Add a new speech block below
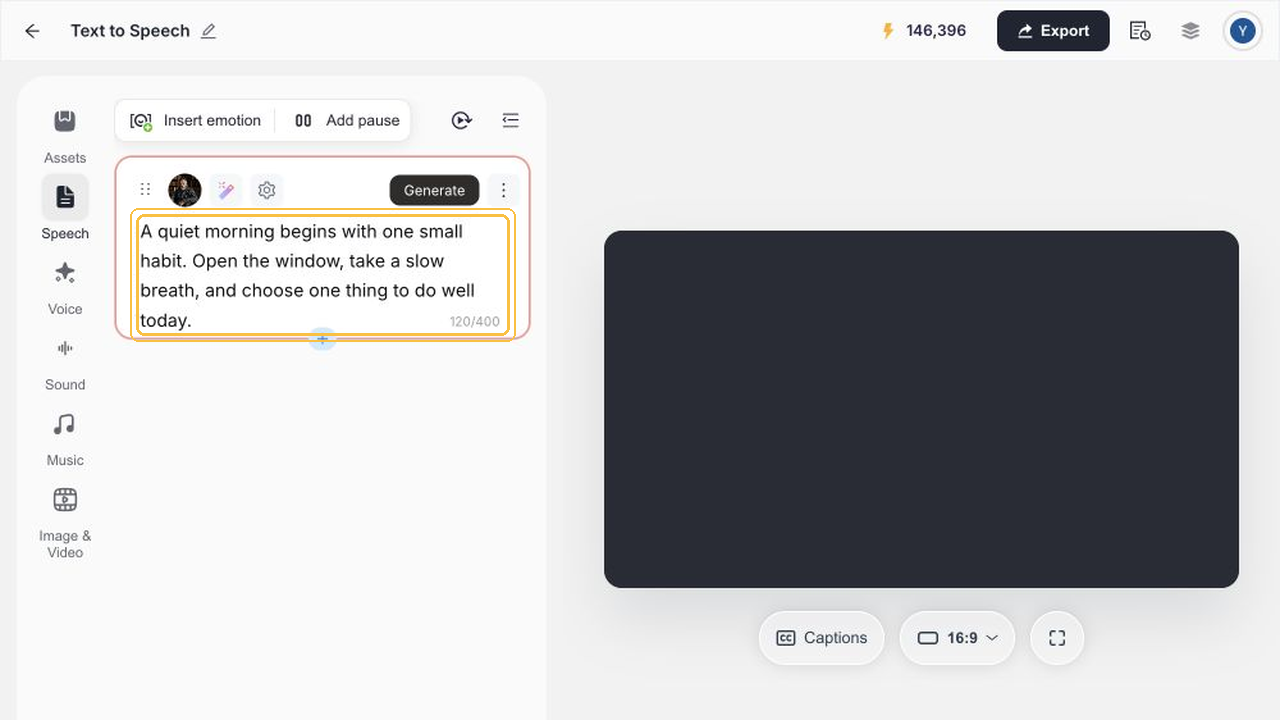 [x=322, y=339]
